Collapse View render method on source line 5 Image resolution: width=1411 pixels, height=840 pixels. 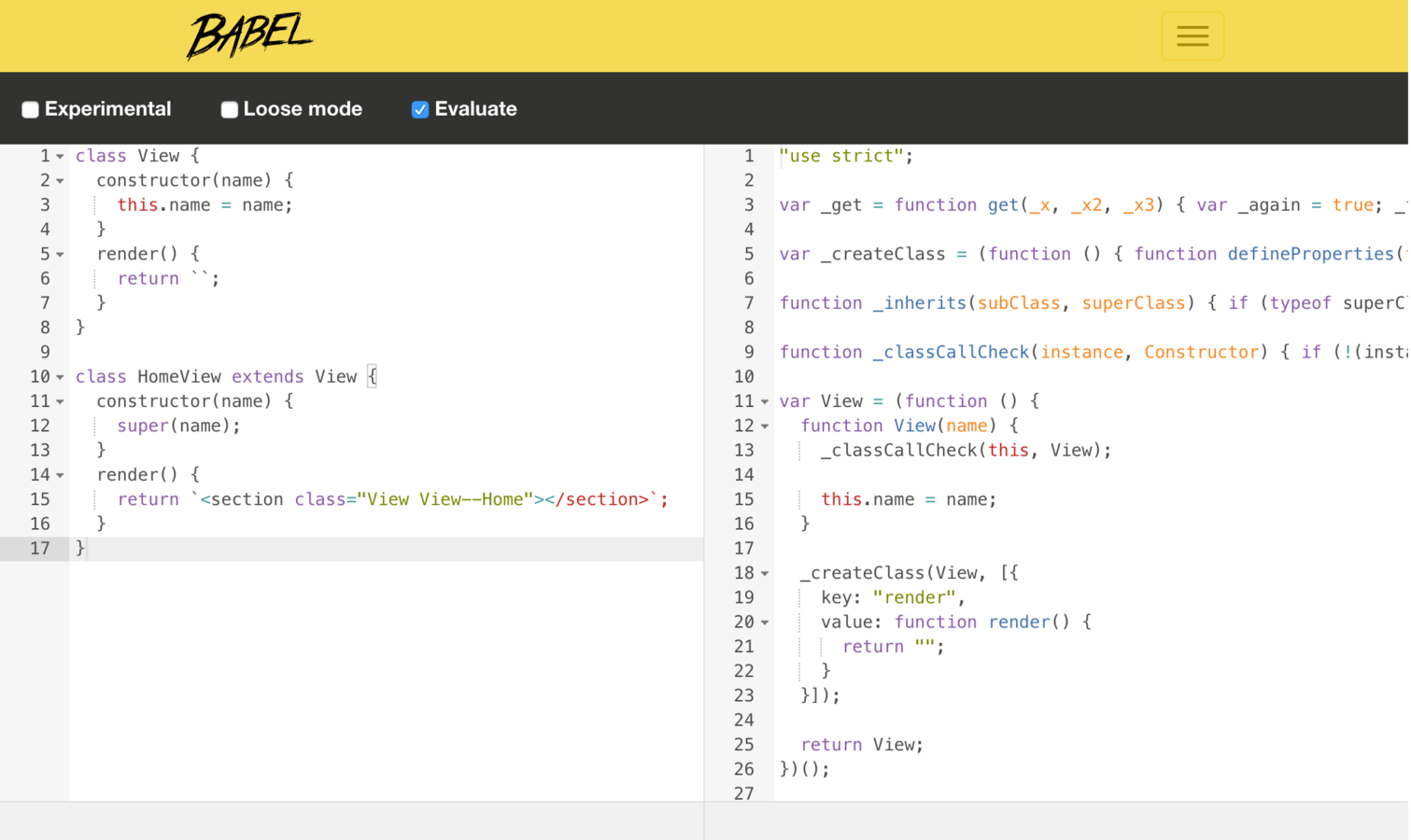60,255
